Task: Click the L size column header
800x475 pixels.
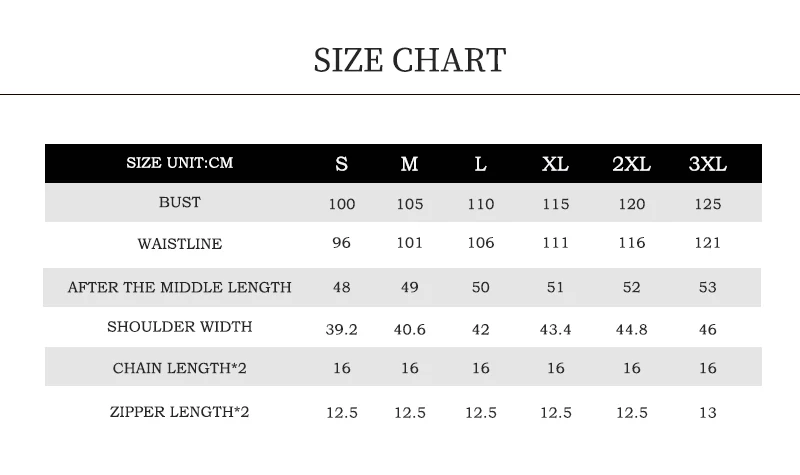Action: pos(481,164)
